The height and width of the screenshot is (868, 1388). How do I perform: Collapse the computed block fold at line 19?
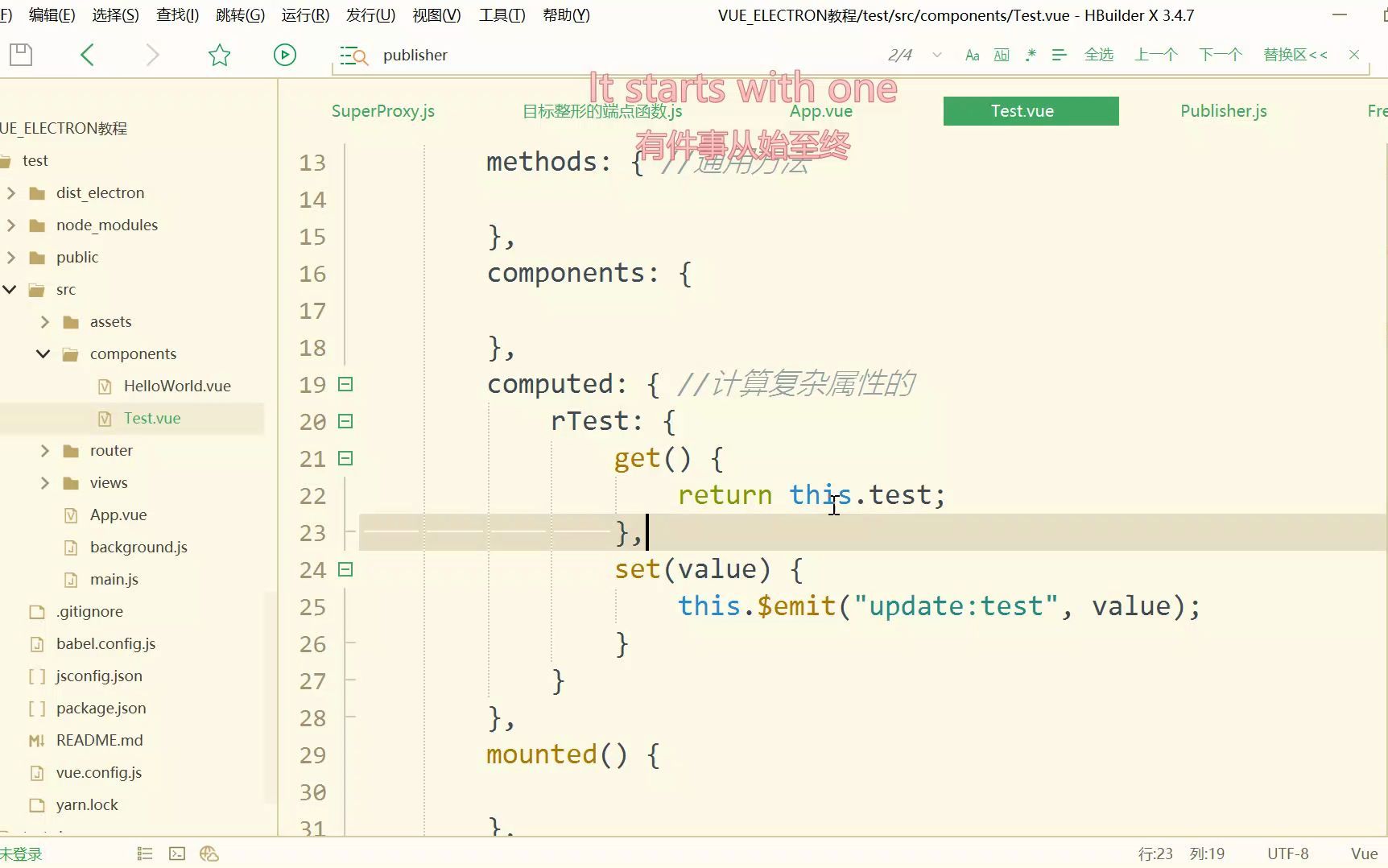(345, 384)
